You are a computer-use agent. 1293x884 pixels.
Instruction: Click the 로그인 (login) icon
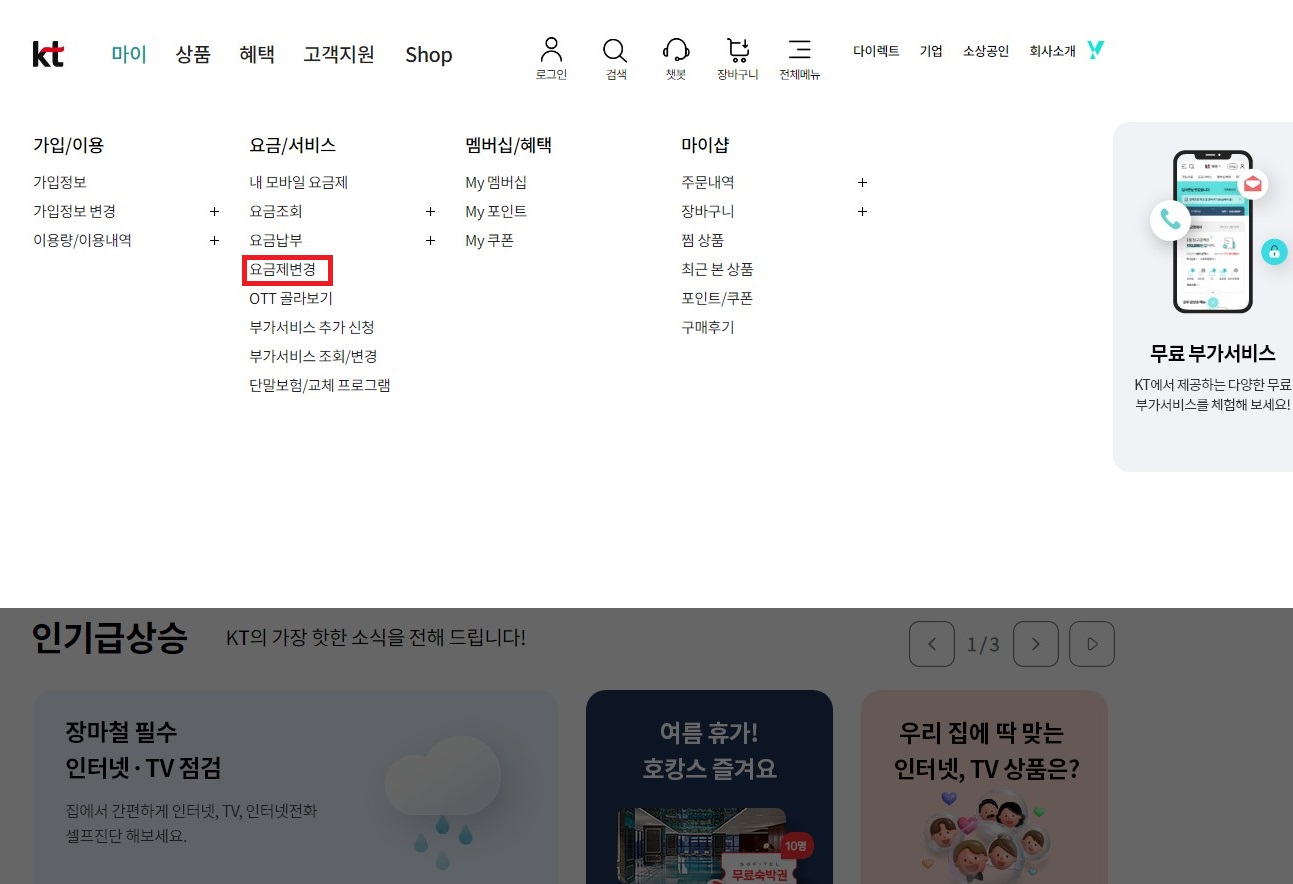(x=551, y=50)
